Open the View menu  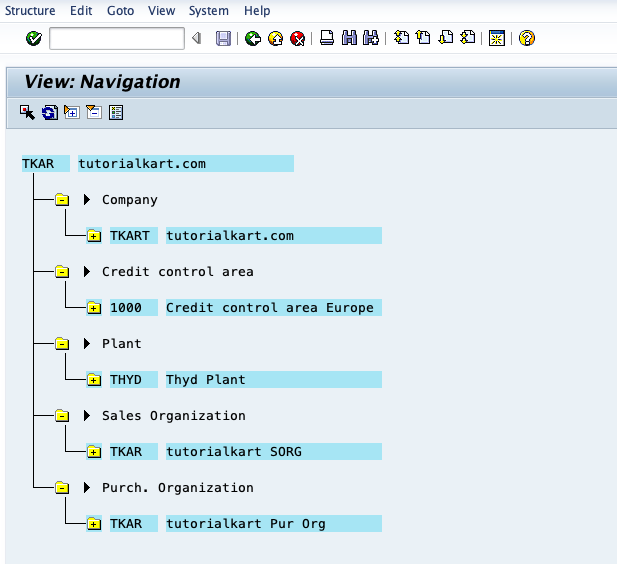161,11
